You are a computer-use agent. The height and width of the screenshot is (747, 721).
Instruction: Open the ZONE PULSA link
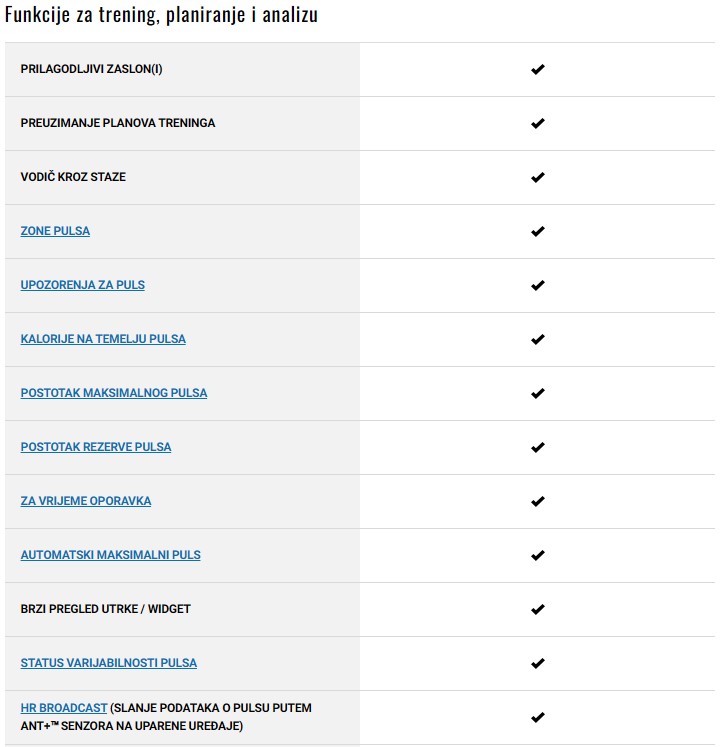tap(55, 231)
